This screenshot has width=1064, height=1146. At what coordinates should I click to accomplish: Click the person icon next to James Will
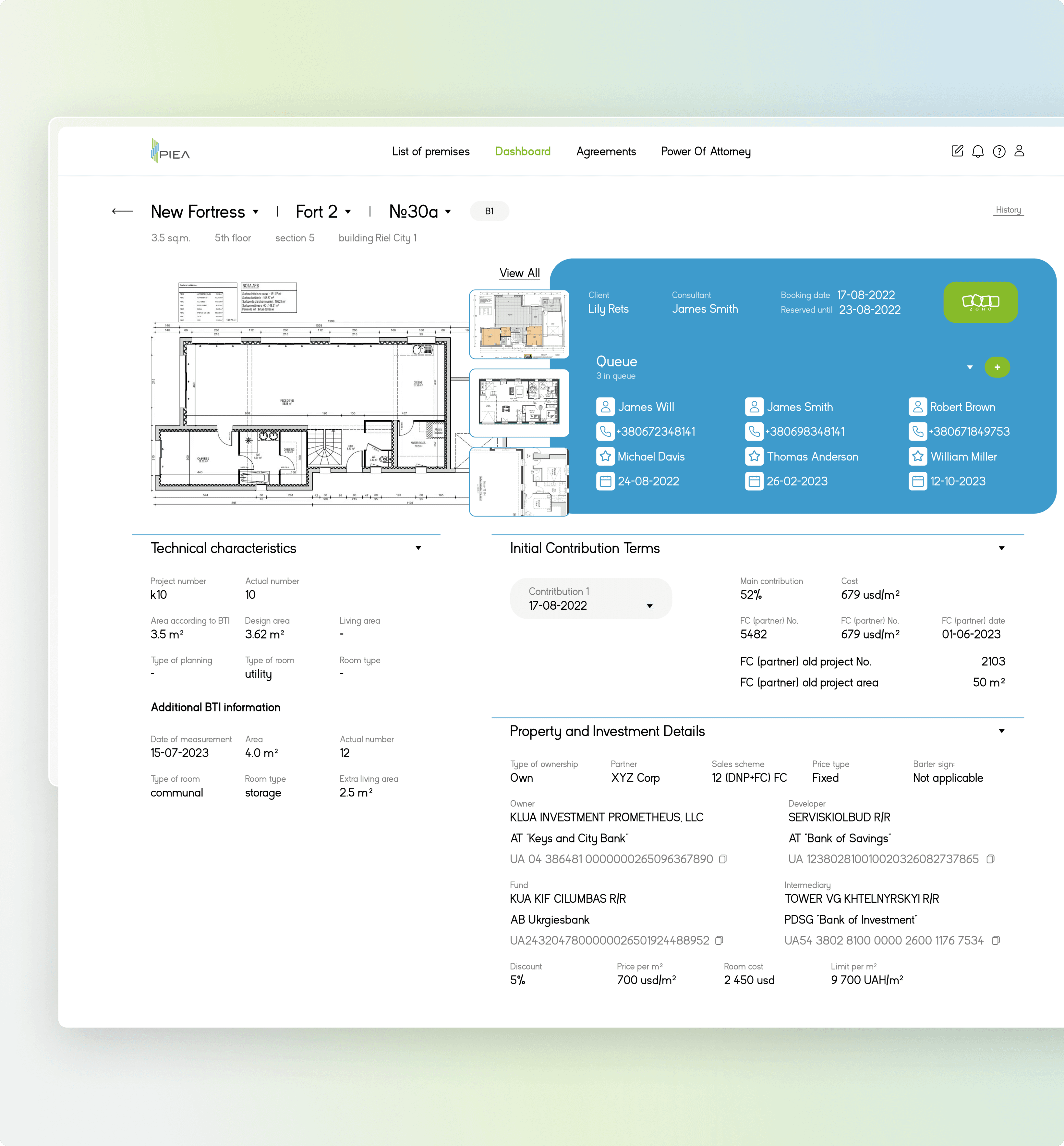(x=605, y=407)
